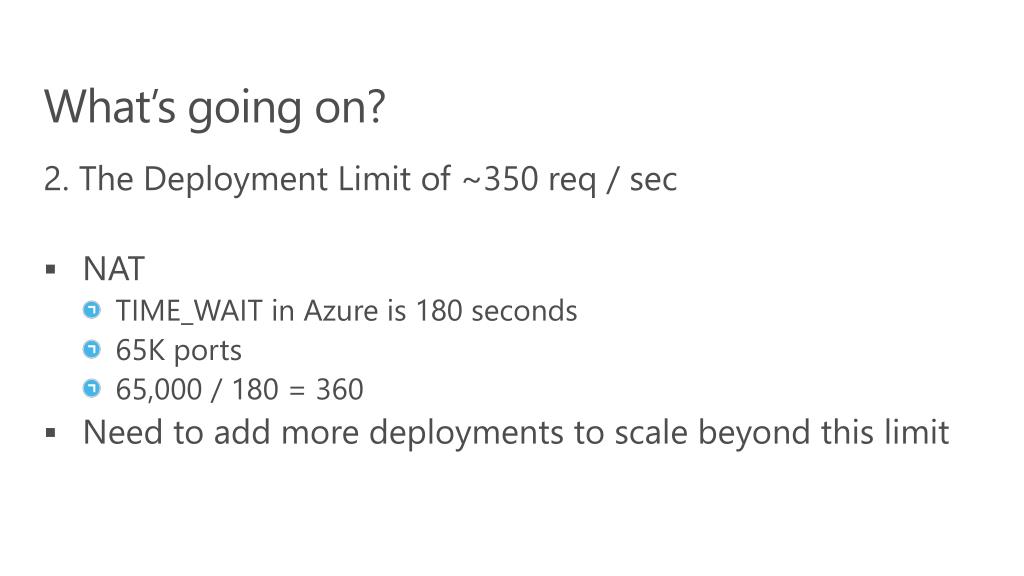Screen dimensions: 1024x576
Task: Click the square bullet next to NAT
Action: coord(51,269)
